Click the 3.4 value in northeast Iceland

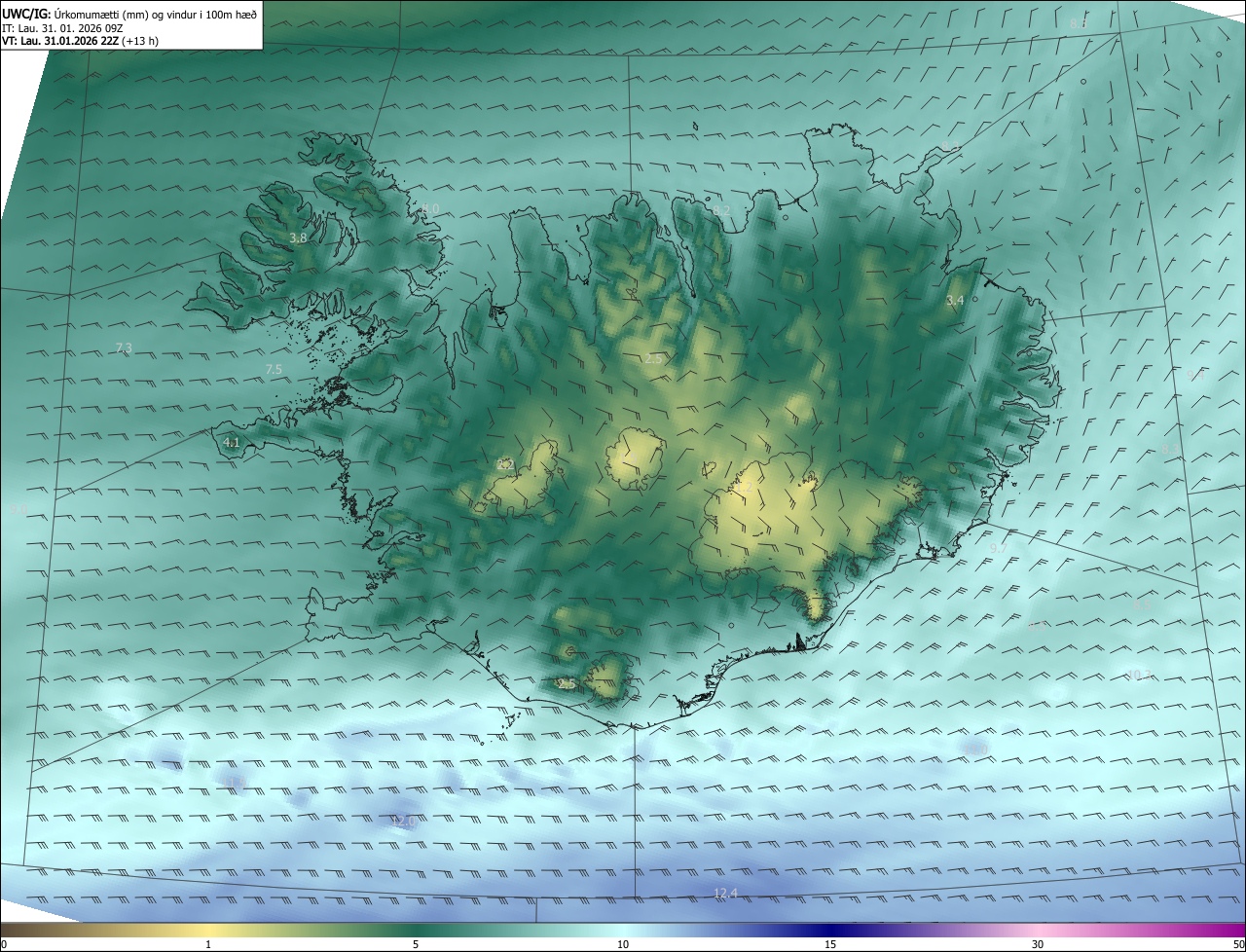click(x=955, y=301)
